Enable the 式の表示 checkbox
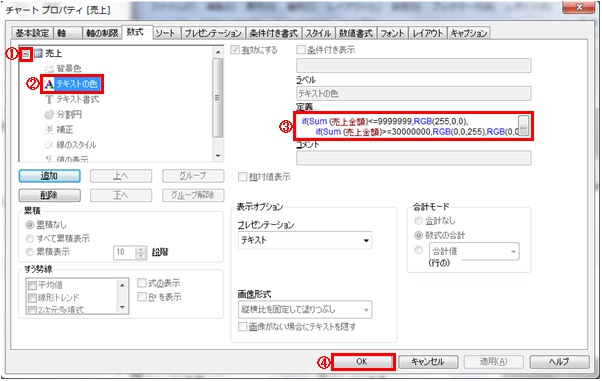Screen dimensions: 602x381 click(x=142, y=283)
